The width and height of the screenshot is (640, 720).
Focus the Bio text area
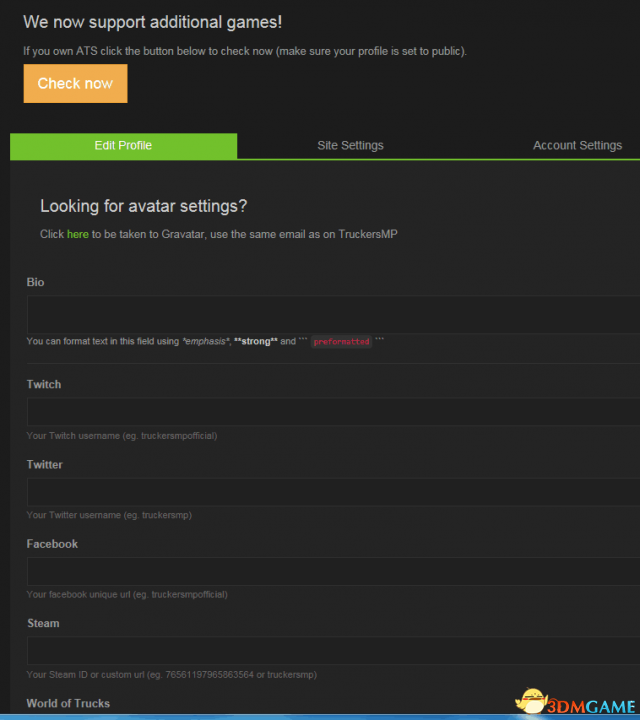tap(333, 315)
